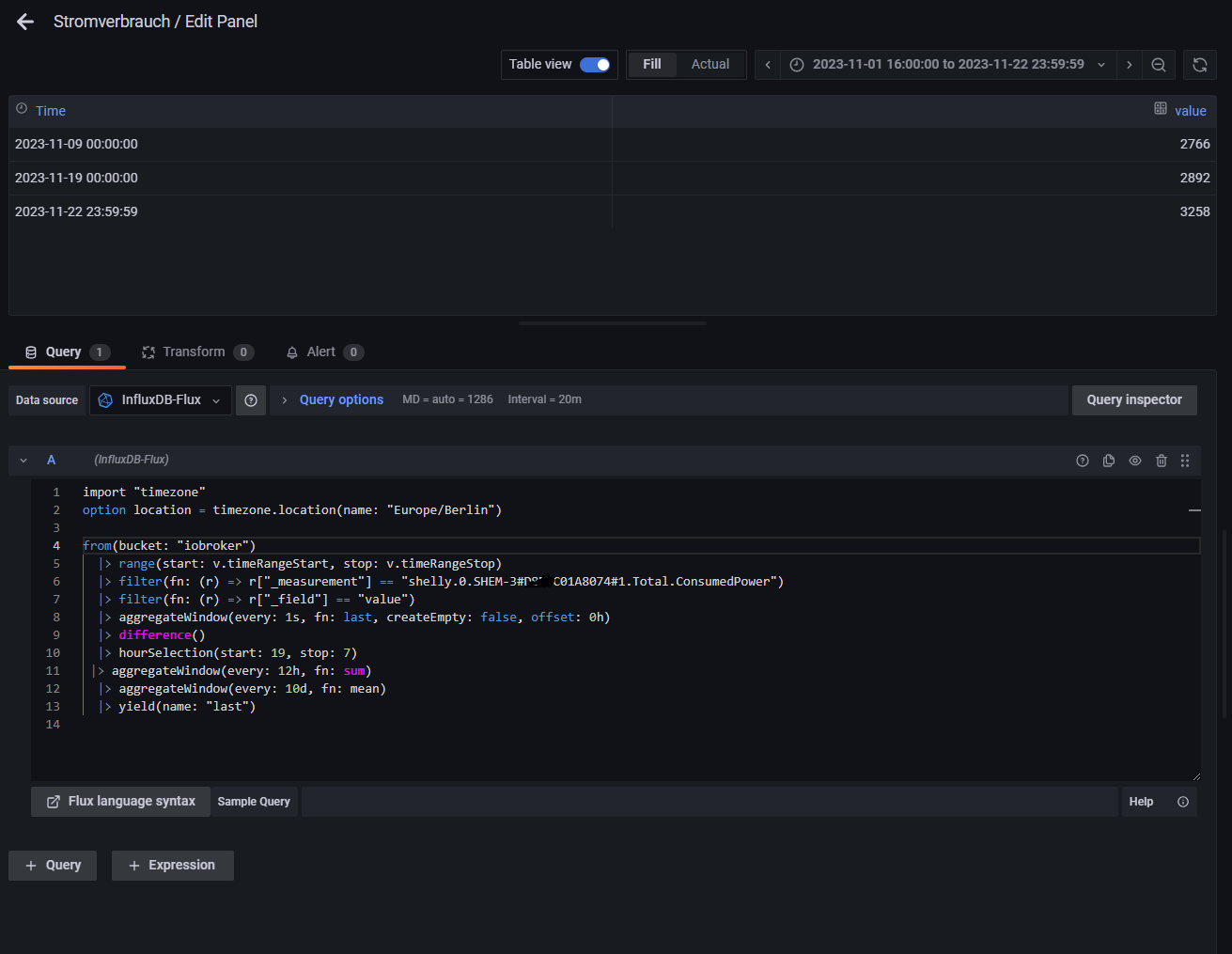Image resolution: width=1232 pixels, height=954 pixels.
Task: Duplicate query A
Action: [x=1109, y=461]
